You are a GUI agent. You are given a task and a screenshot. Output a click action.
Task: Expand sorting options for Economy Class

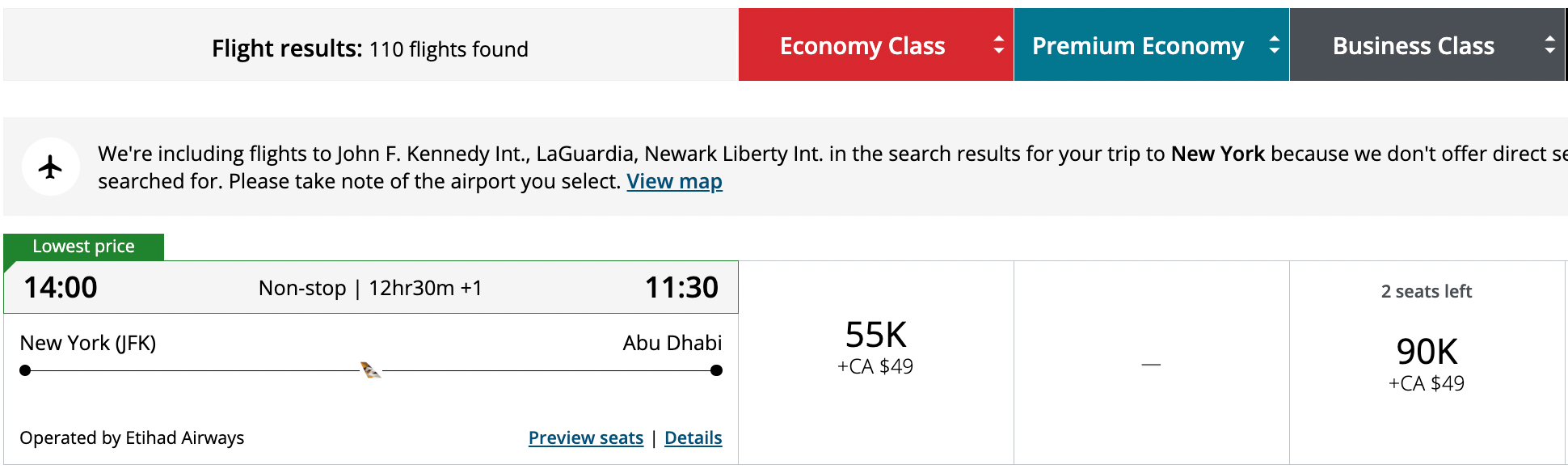(x=998, y=45)
